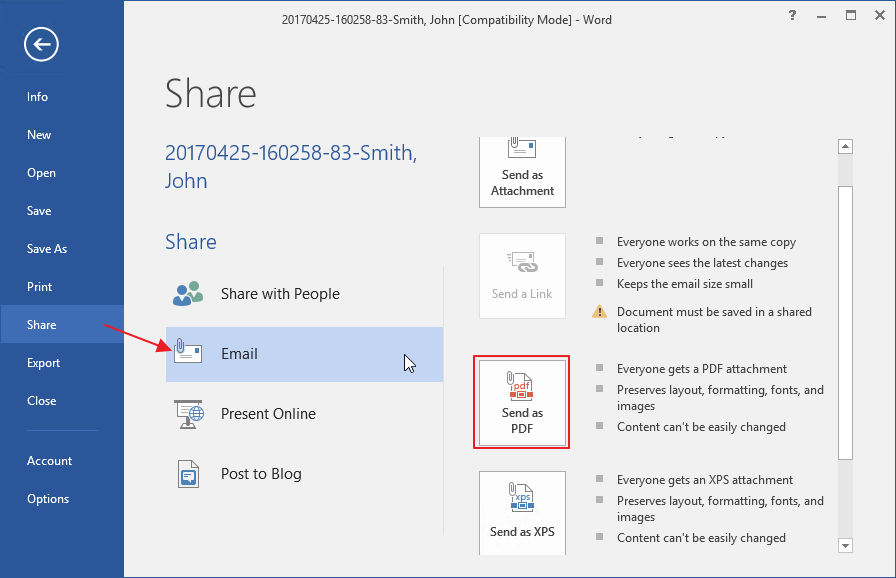
Task: Click the Send as PDF button
Action: [x=522, y=403]
